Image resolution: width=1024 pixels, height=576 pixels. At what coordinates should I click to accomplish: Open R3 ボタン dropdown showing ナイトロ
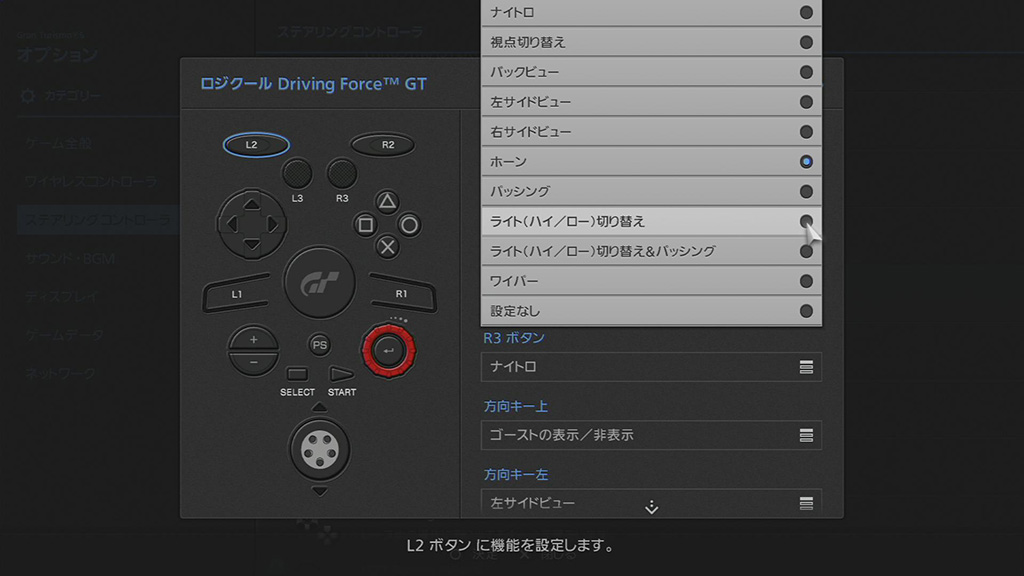point(651,367)
